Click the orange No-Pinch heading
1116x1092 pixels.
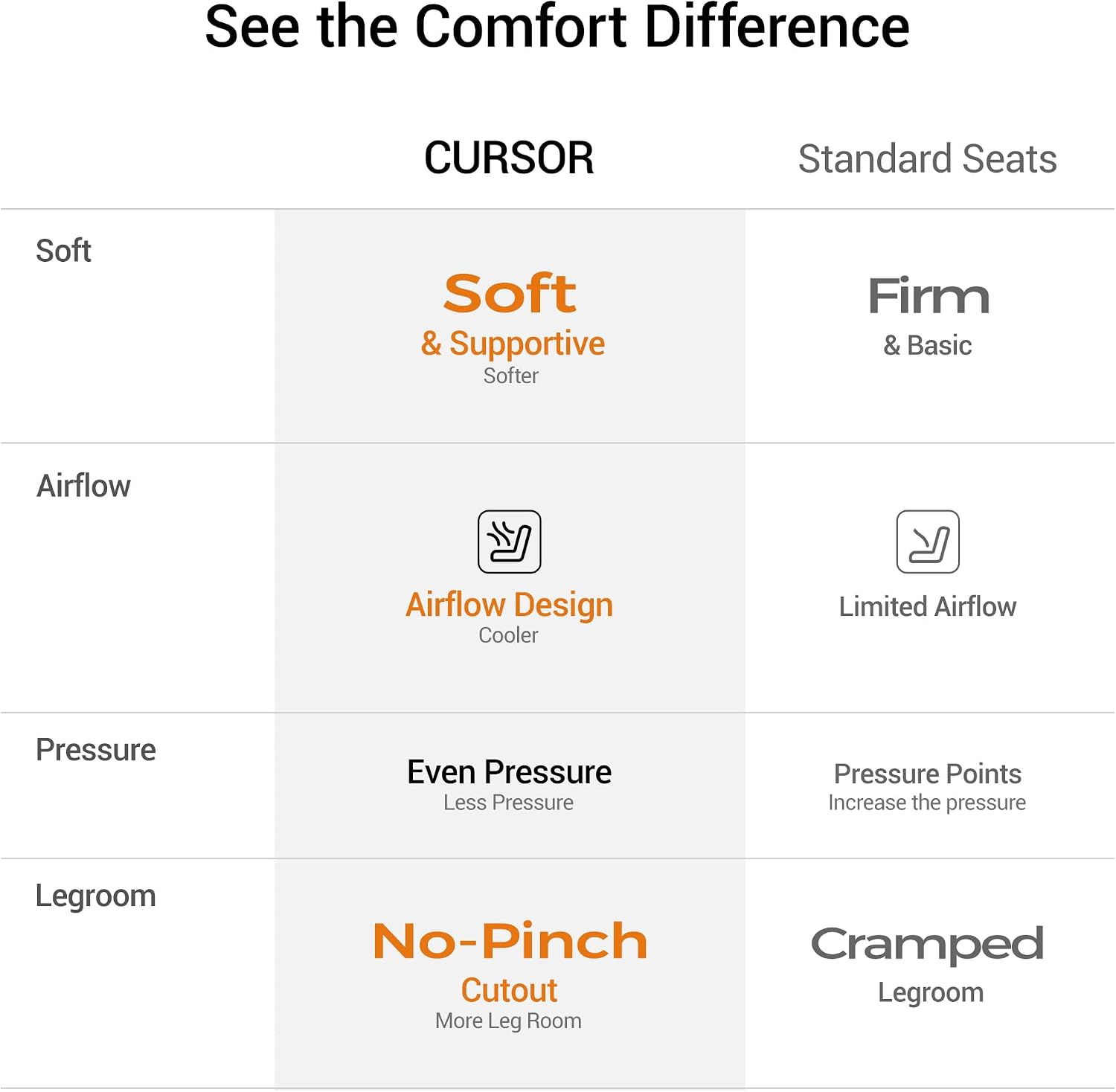point(510,941)
